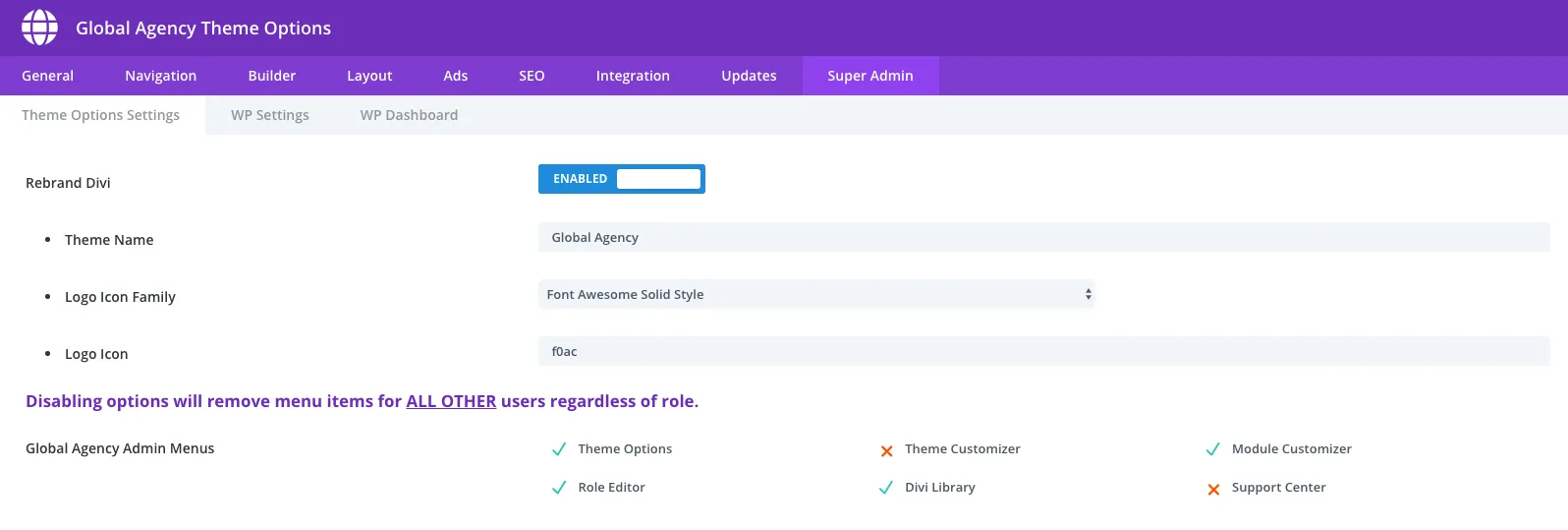Click the underlined ALL OTHER text
The image size is (1568, 530).
[451, 401]
